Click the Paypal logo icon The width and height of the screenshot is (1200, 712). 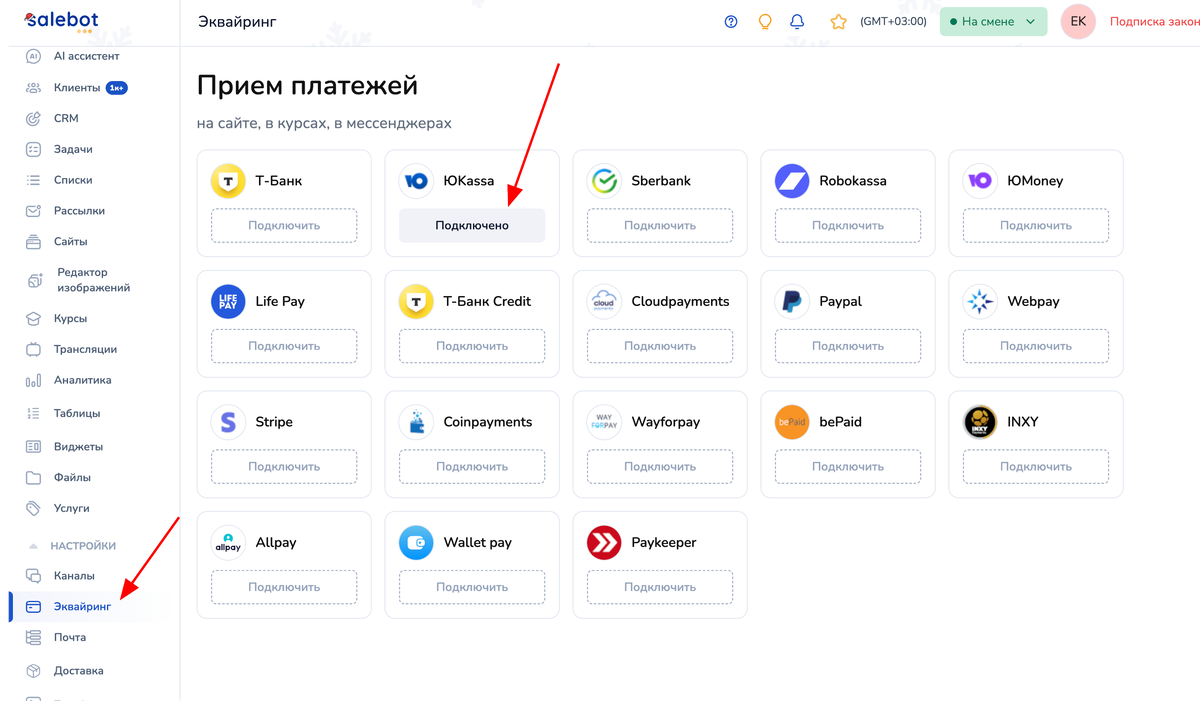point(792,301)
